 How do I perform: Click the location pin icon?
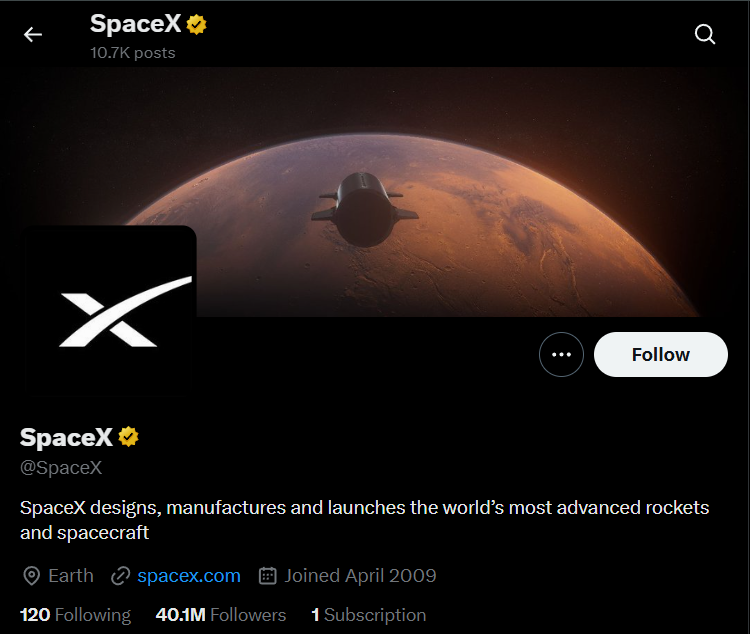pyautogui.click(x=31, y=576)
